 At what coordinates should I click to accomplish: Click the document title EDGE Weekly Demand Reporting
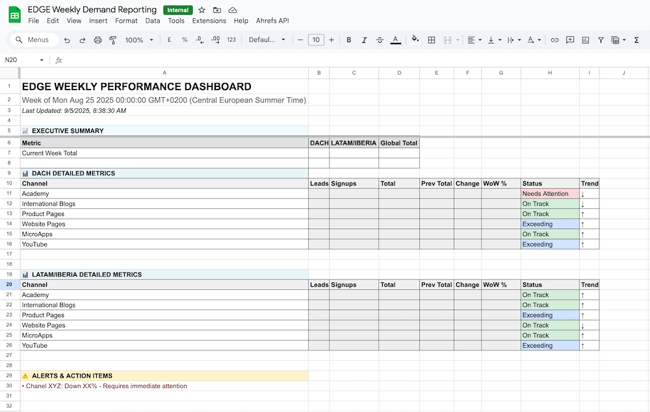tap(92, 10)
